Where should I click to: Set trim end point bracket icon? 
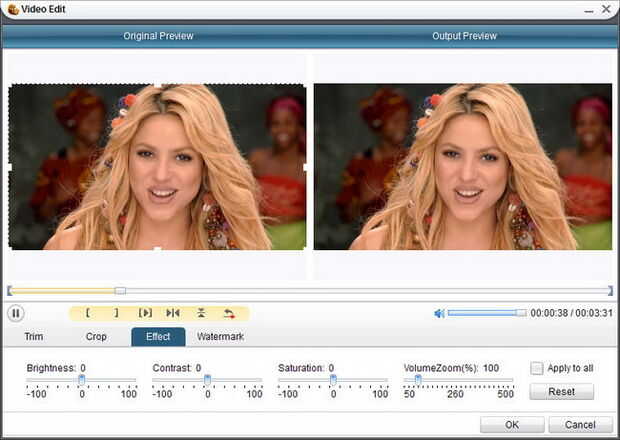point(116,313)
